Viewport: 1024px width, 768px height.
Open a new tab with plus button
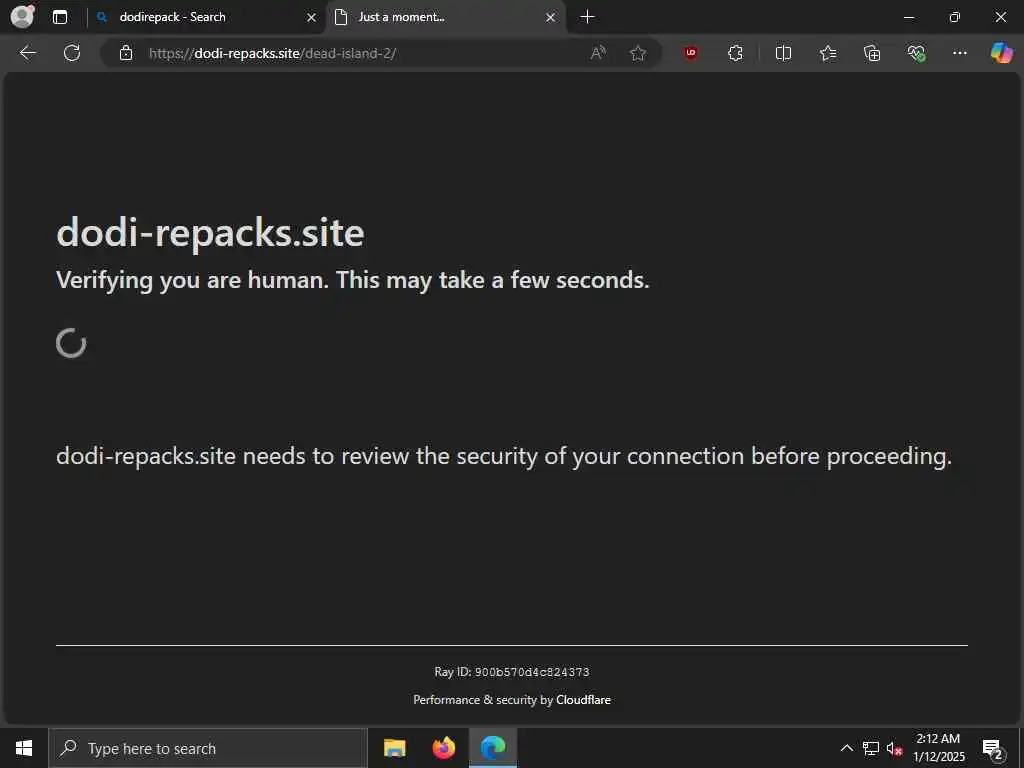tap(587, 17)
